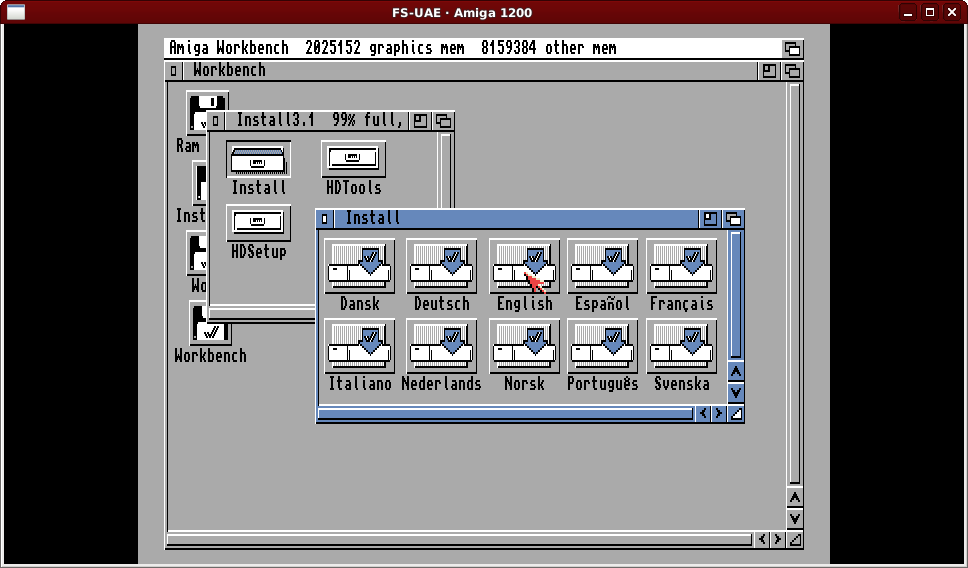
Task: Click the English label text
Action: 524,304
